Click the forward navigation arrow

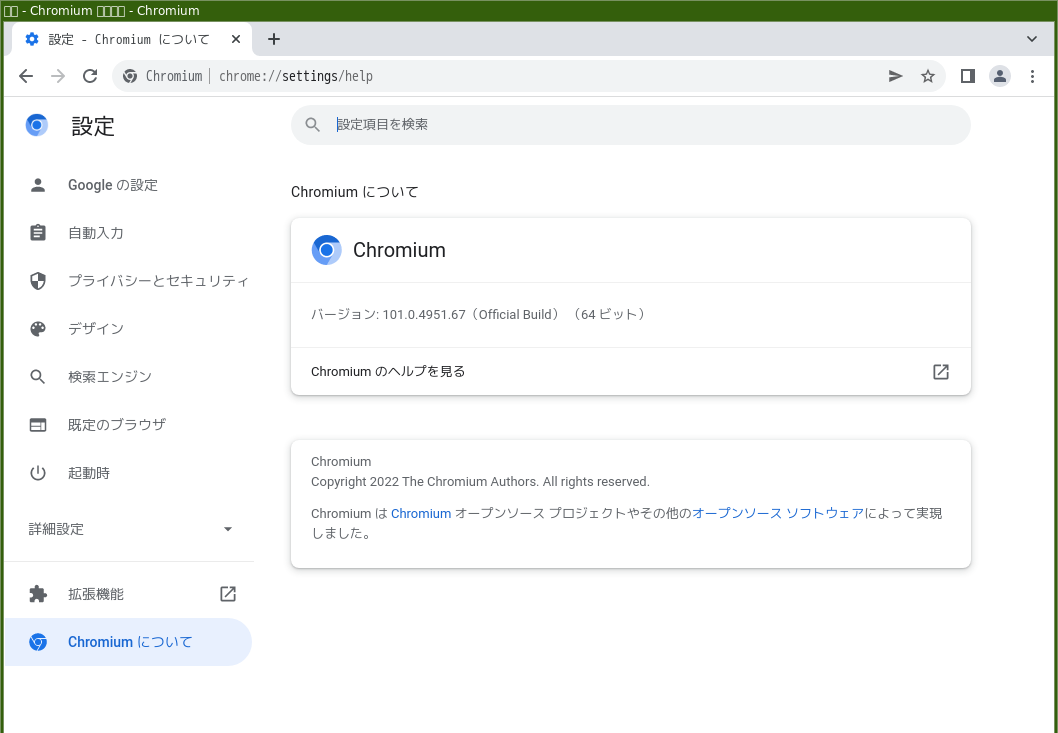[x=58, y=76]
